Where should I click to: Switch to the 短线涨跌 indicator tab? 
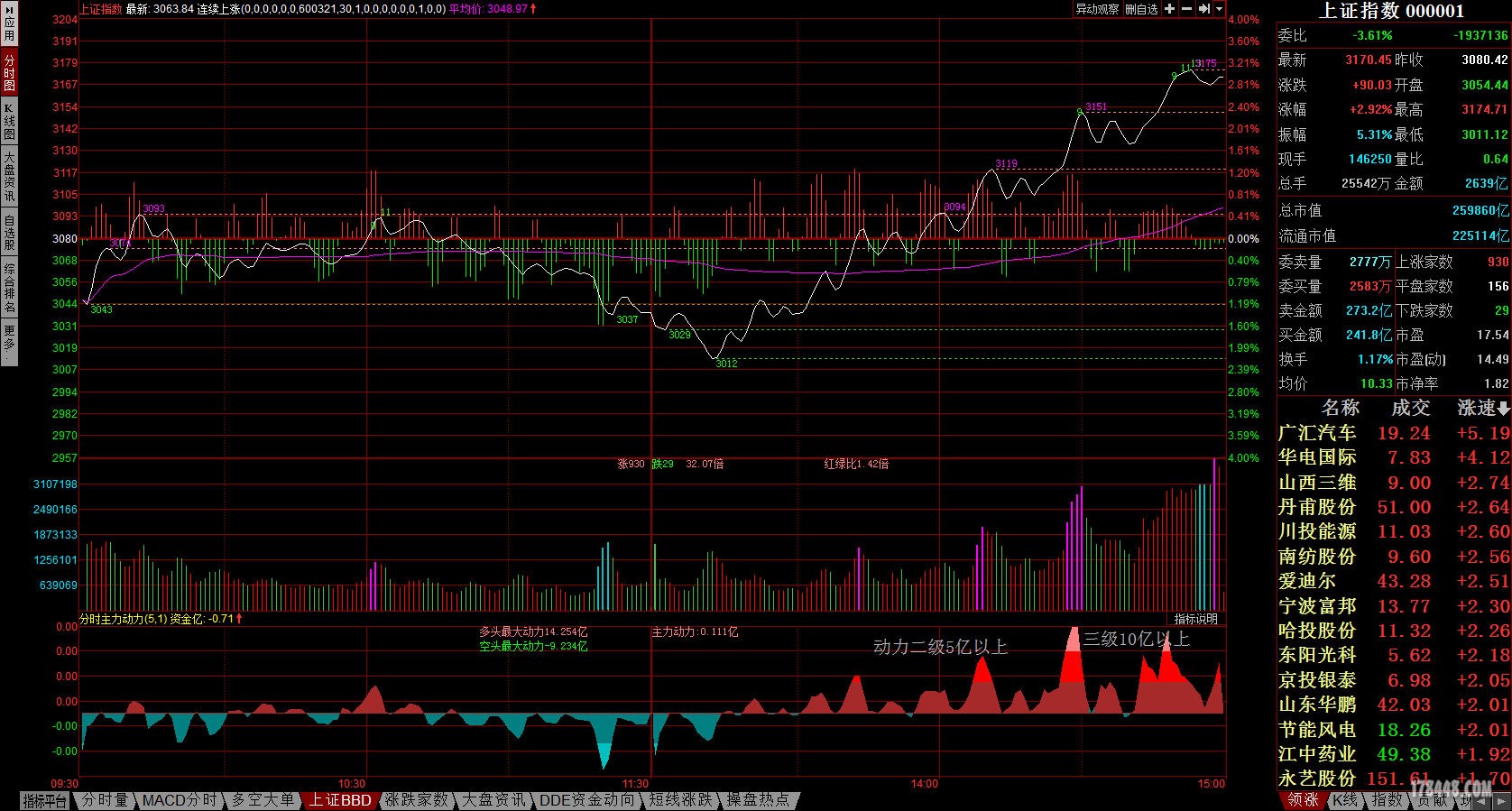(681, 800)
